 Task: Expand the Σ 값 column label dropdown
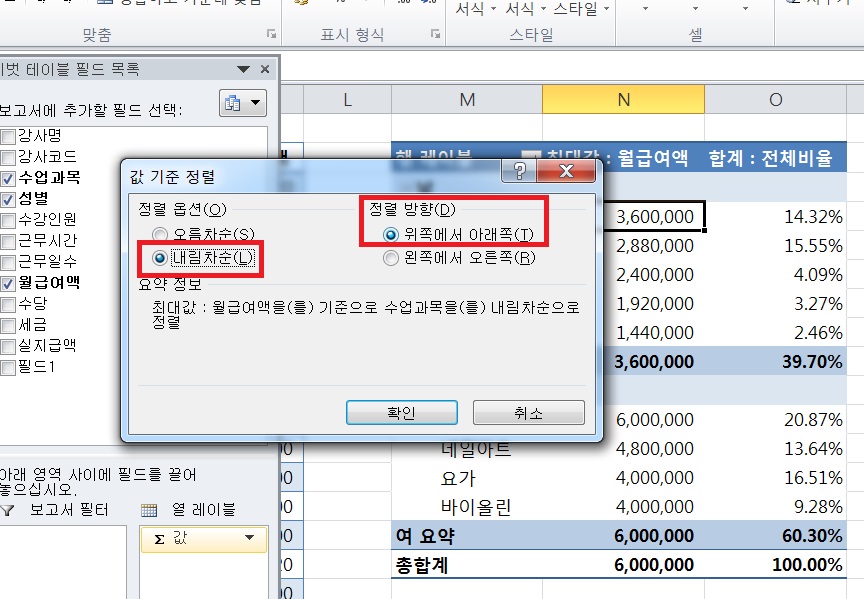point(248,540)
